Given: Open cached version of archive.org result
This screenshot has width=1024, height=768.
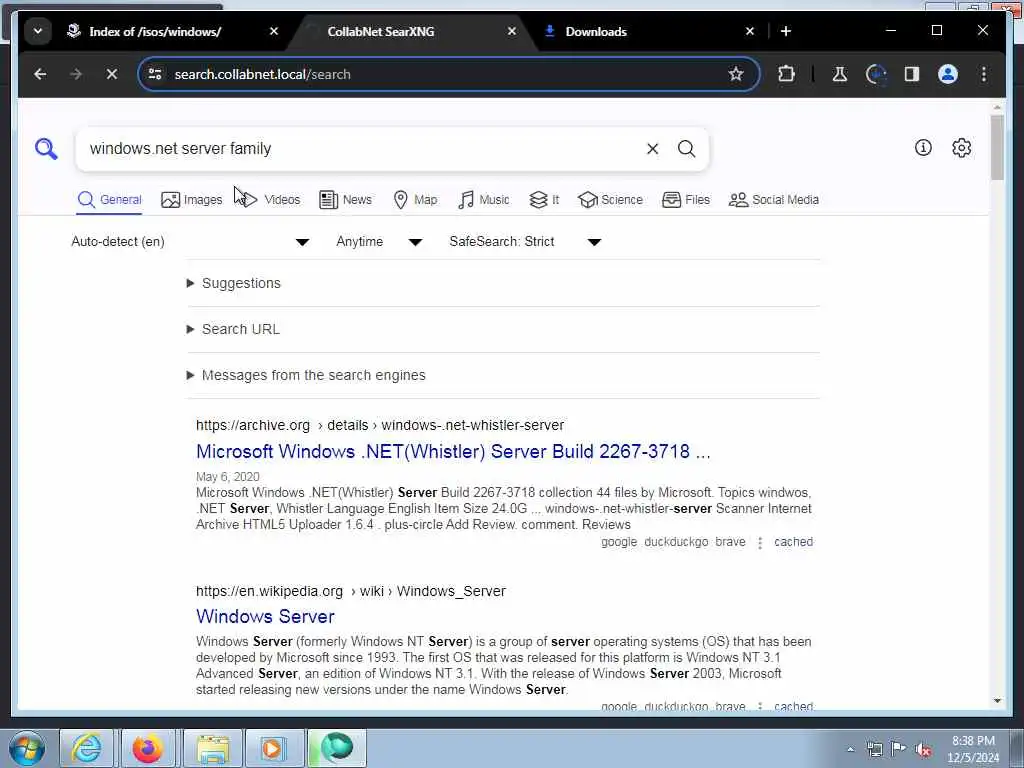Looking at the screenshot, I should point(793,542).
